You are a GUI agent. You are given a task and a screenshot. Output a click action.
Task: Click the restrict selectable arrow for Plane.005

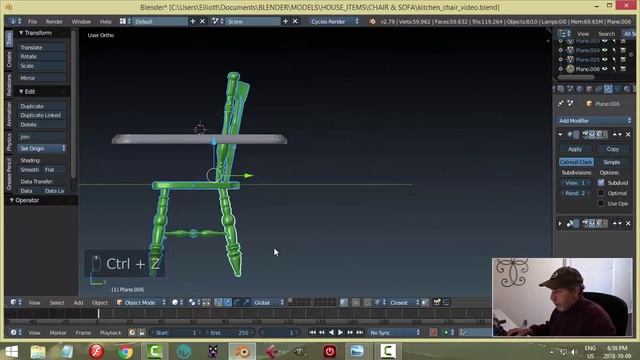tap(614, 60)
